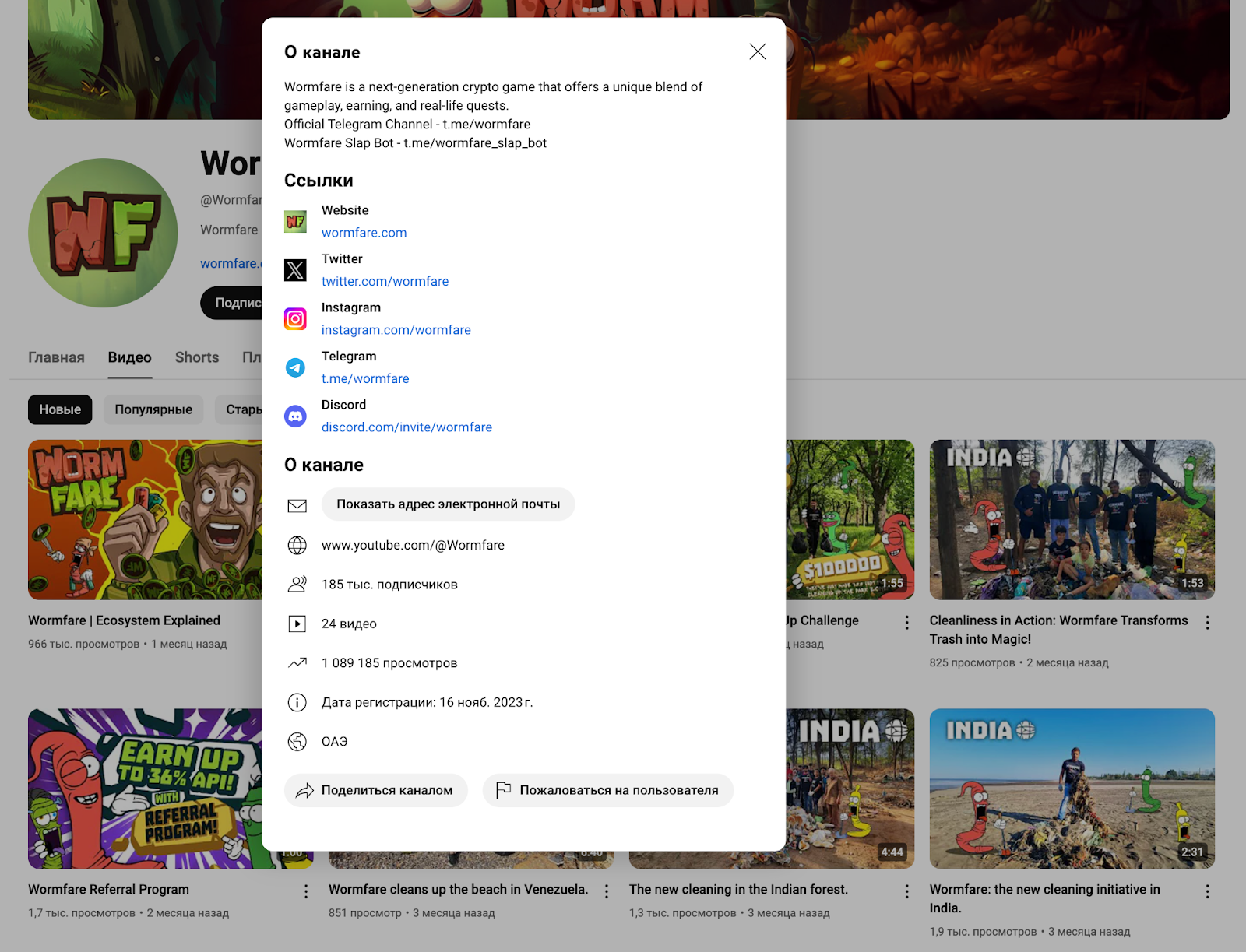Image resolution: width=1246 pixels, height=952 pixels.
Task: Open more options for 'Wormfare Referral Program'
Action: tap(305, 891)
